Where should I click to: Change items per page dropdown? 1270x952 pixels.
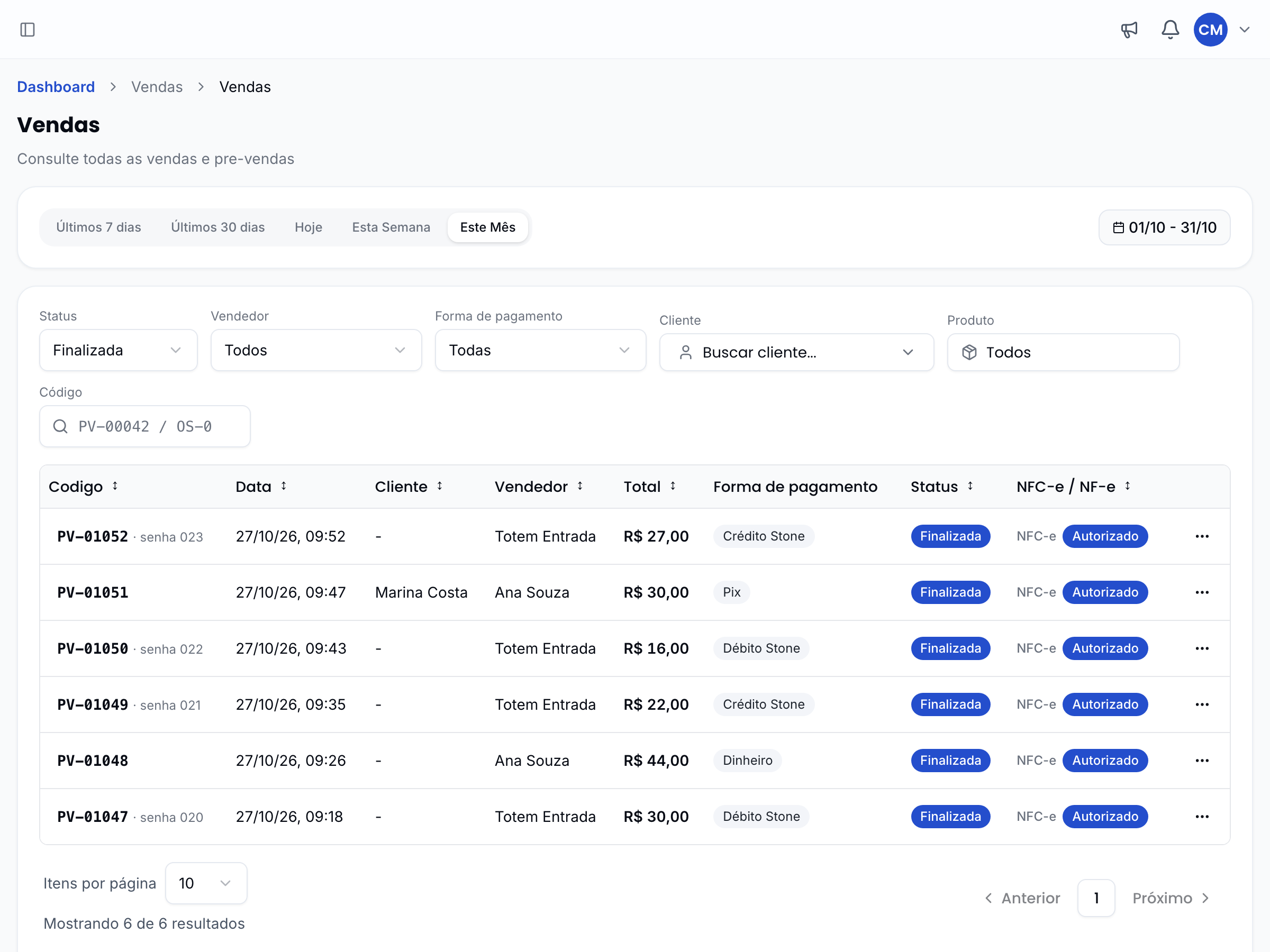tap(206, 883)
